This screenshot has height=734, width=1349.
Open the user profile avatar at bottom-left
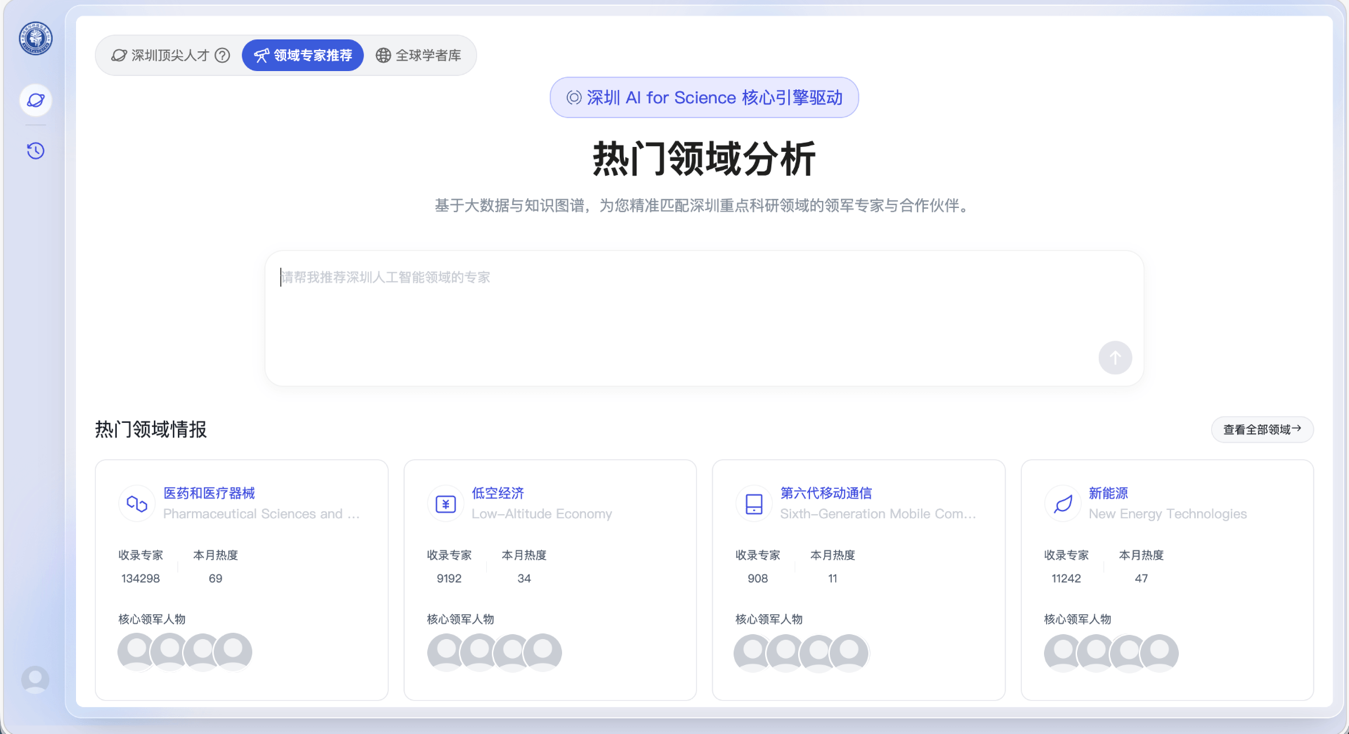[x=36, y=680]
